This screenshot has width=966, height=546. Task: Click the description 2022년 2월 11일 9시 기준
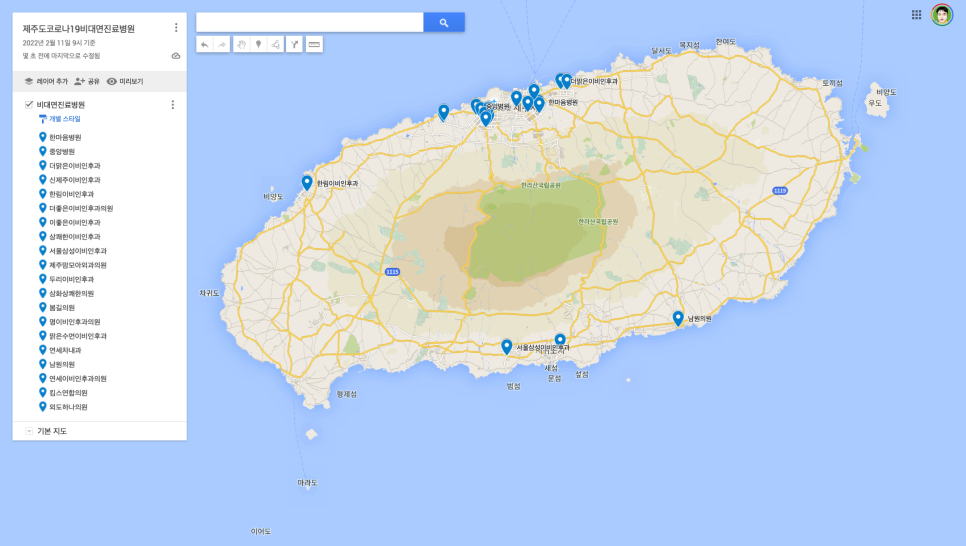(59, 43)
